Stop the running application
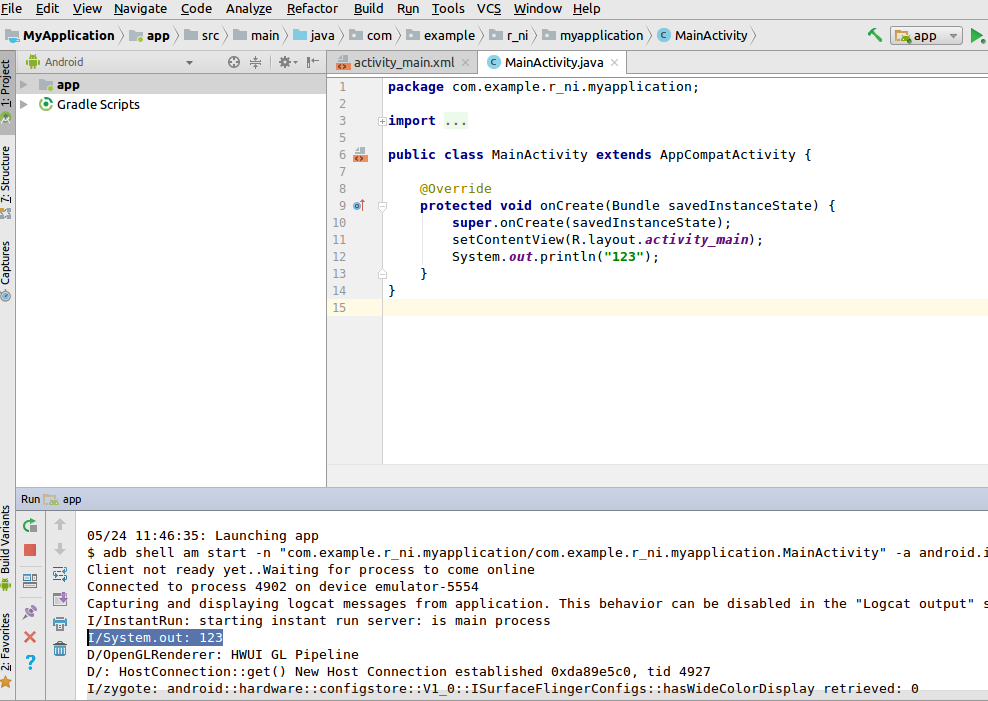Image resolution: width=988 pixels, height=701 pixels. (x=29, y=549)
